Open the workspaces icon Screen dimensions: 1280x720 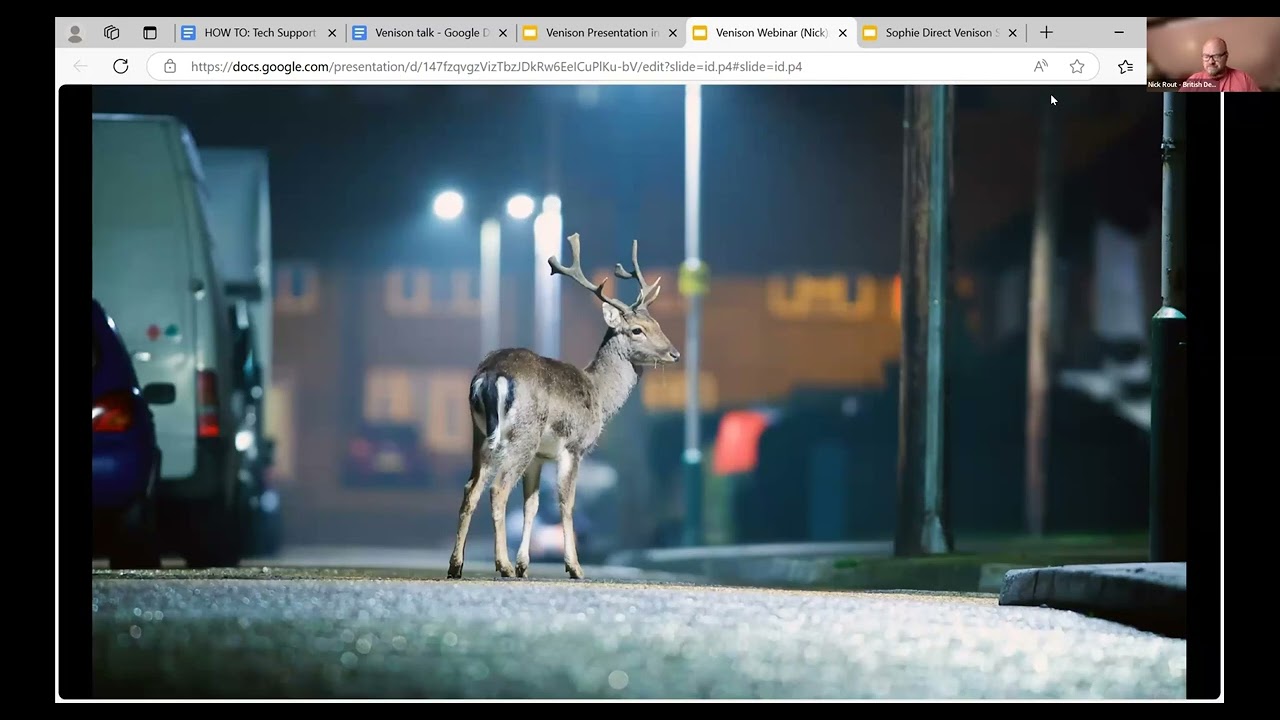(112, 33)
